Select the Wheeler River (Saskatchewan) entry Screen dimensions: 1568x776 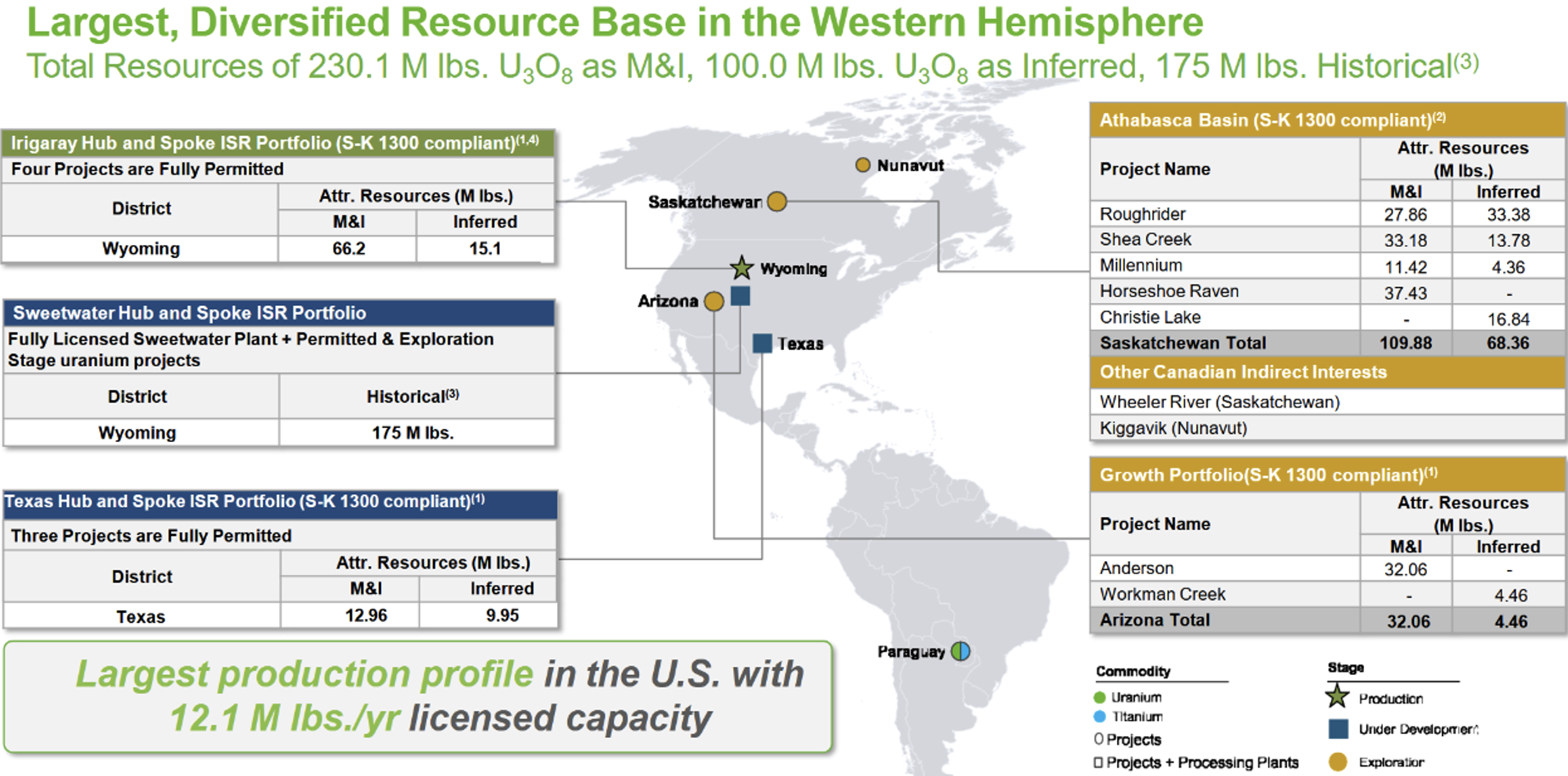[1220, 402]
